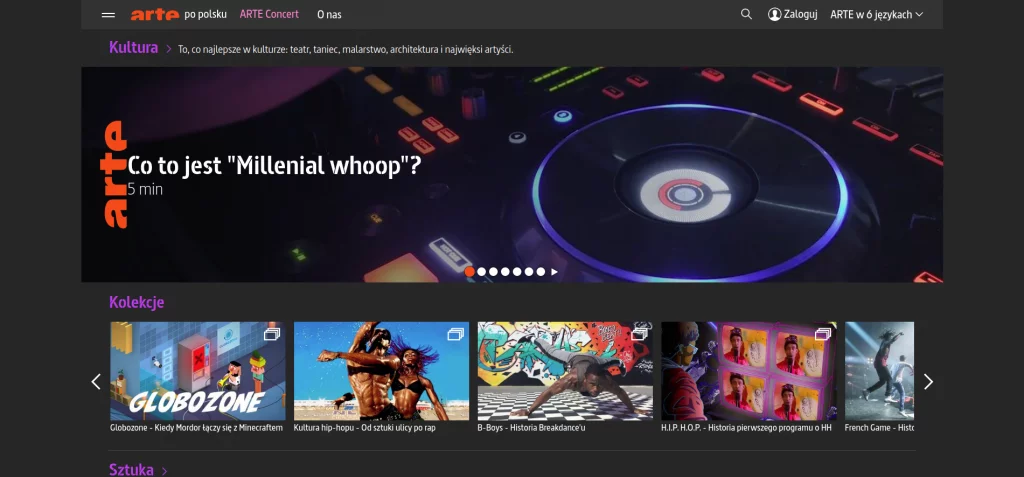Click the ARTE logo in the header

pos(154,14)
